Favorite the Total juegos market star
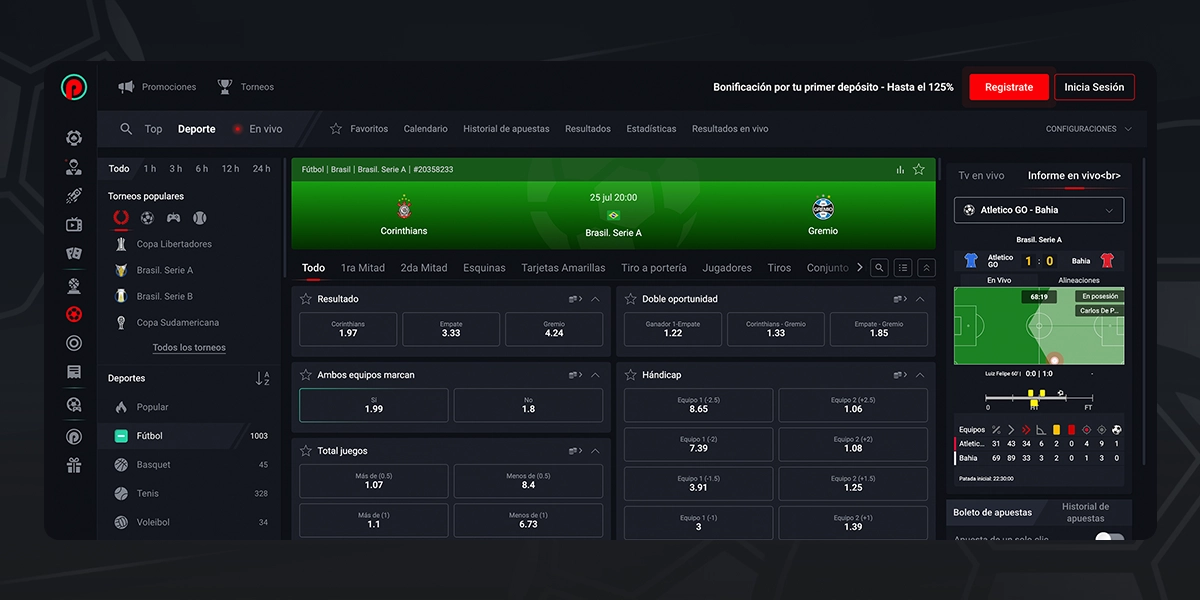This screenshot has width=1200, height=600. pyautogui.click(x=306, y=451)
